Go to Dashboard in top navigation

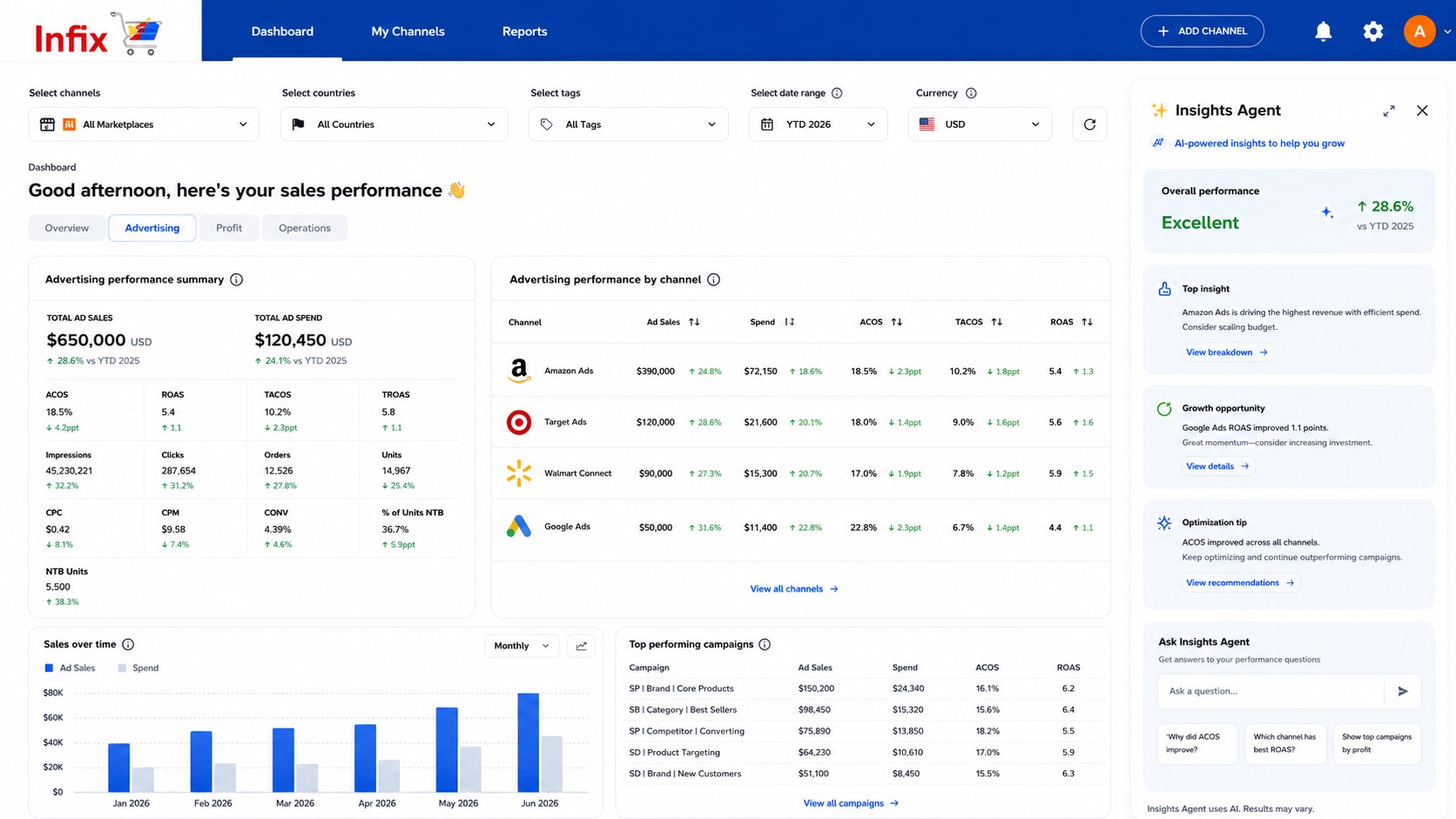282,31
